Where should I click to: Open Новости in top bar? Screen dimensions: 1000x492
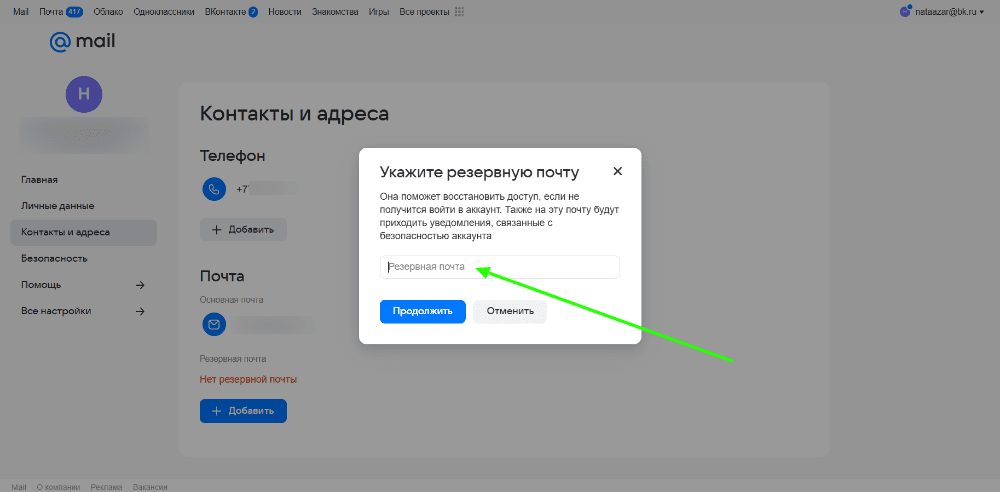point(284,12)
